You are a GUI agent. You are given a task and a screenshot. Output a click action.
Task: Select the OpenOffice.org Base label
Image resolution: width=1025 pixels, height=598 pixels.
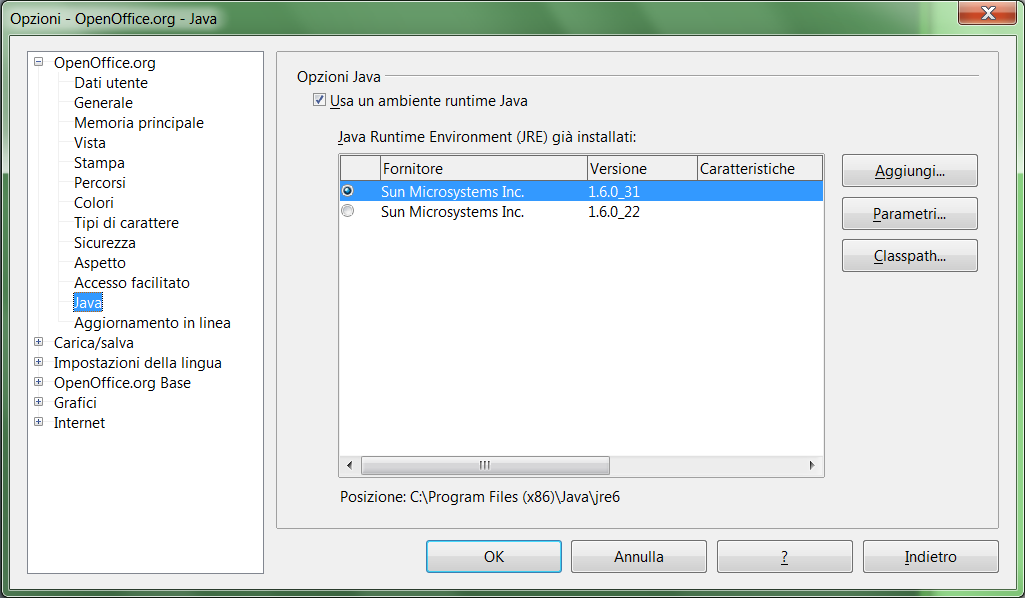tap(122, 382)
